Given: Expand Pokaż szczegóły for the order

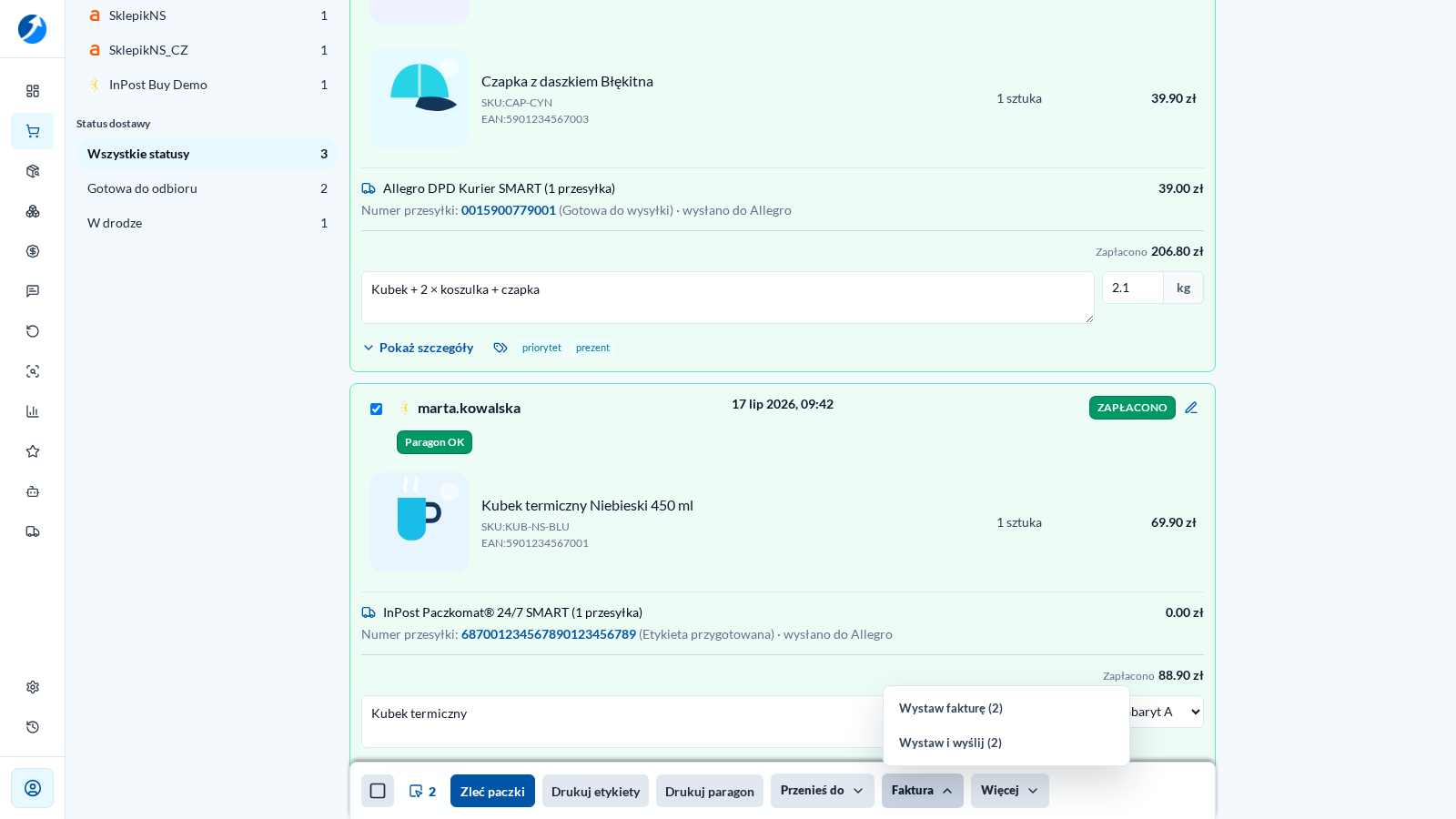Looking at the screenshot, I should click(x=419, y=348).
